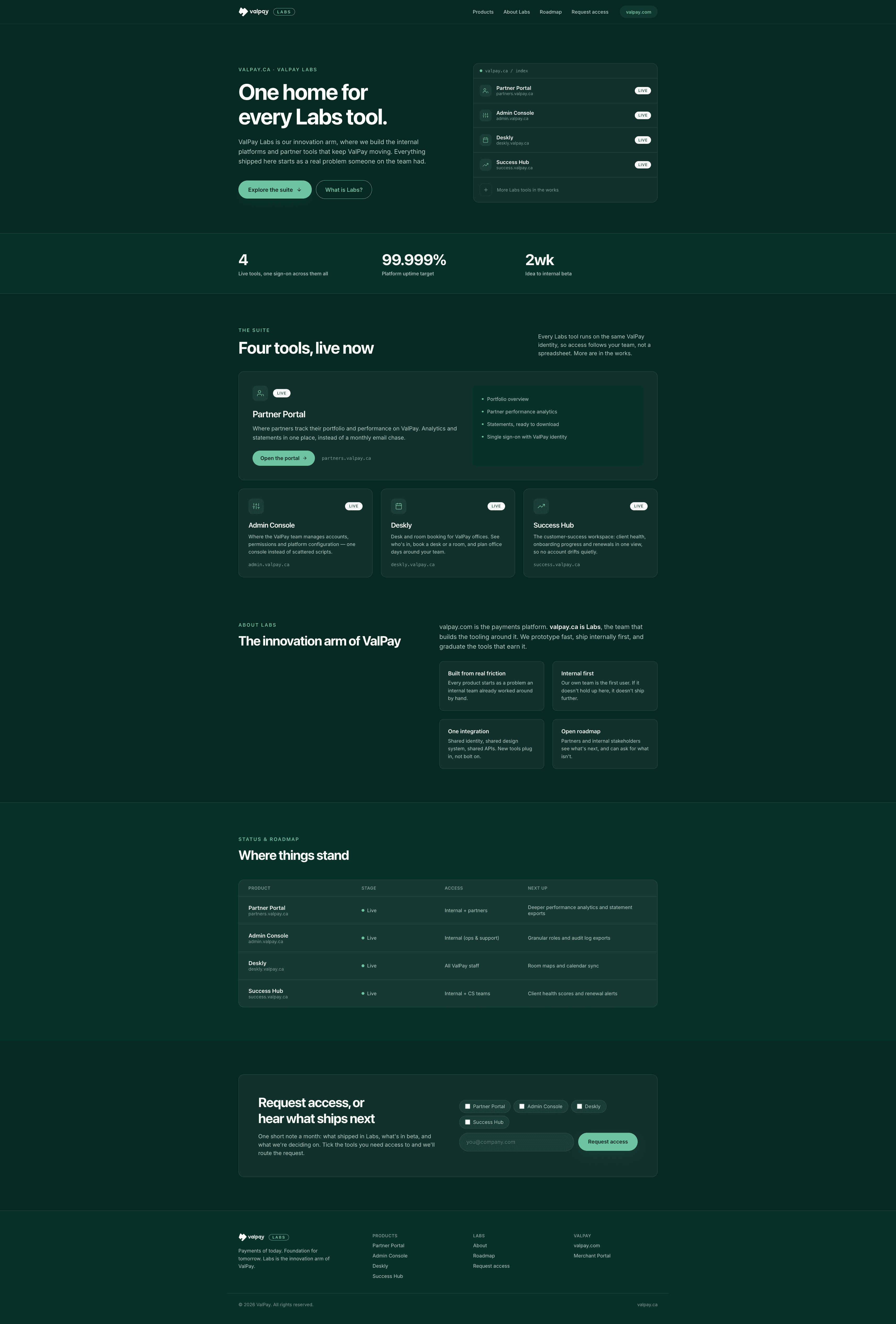Image resolution: width=896 pixels, height=1324 pixels.
Task: Open the Admin Console row in the index panel
Action: 565,116
